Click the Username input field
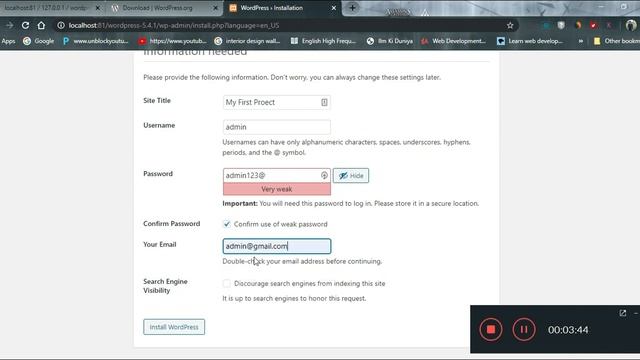Image resolution: width=640 pixels, height=360 pixels. coord(277,127)
